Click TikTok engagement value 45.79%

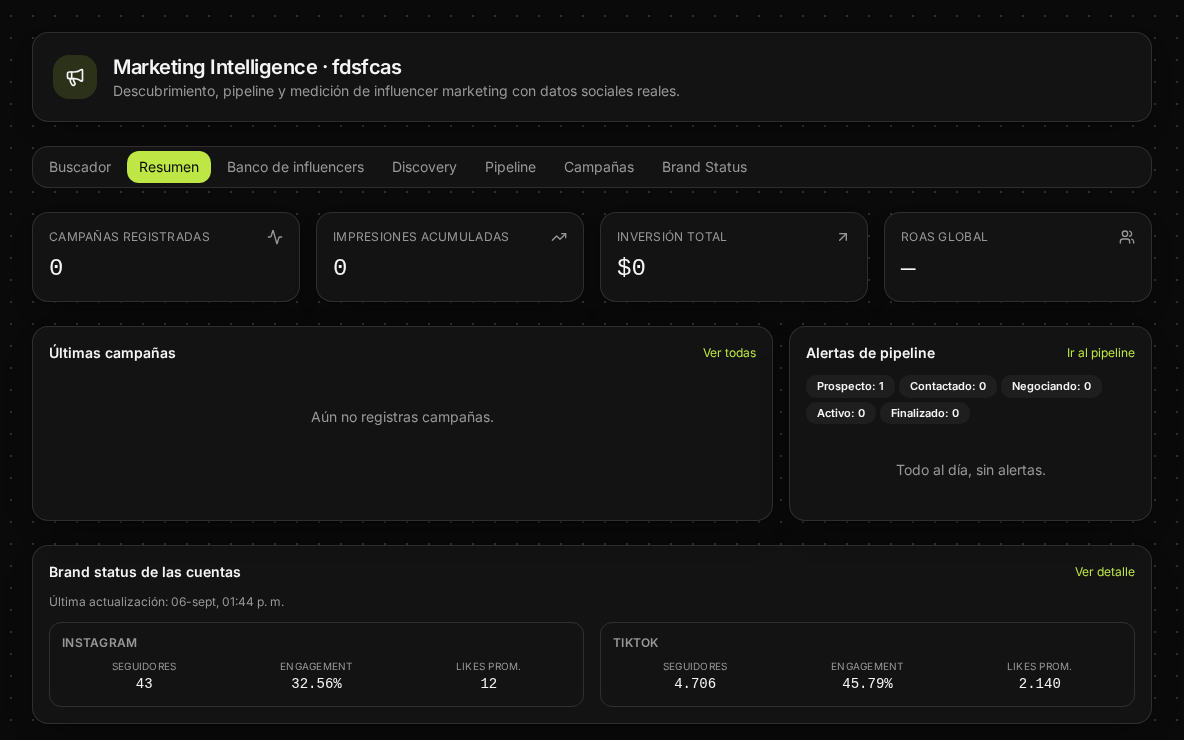(x=868, y=683)
